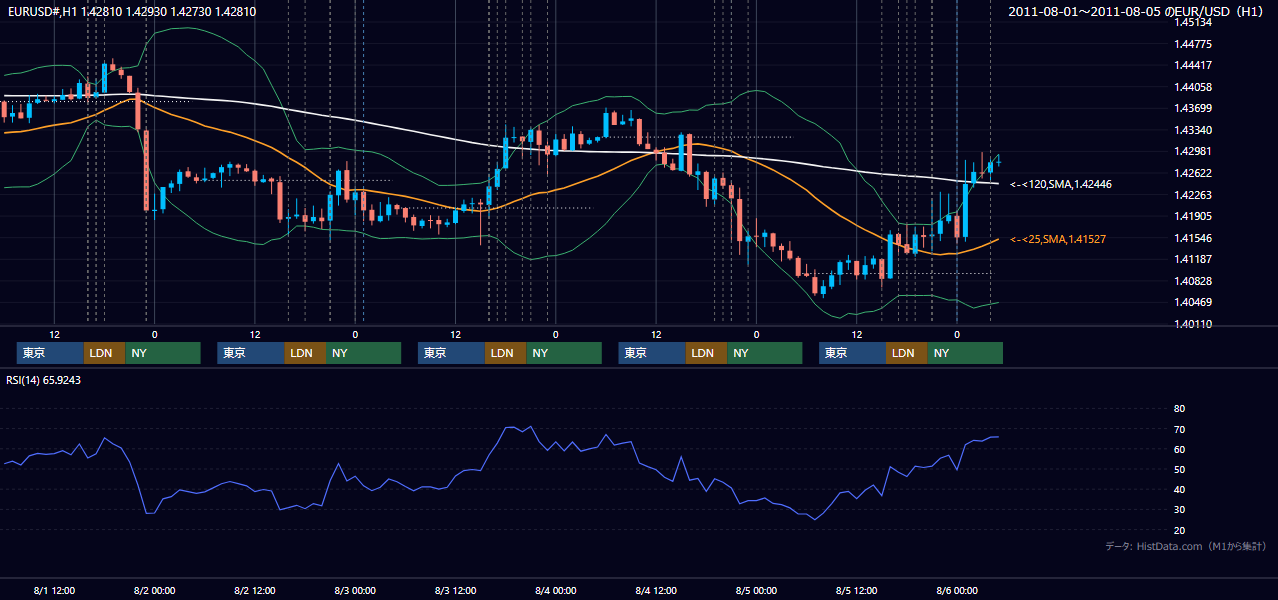Click price axis label 1.40469
Image resolution: width=1278 pixels, height=600 pixels.
(1192, 302)
